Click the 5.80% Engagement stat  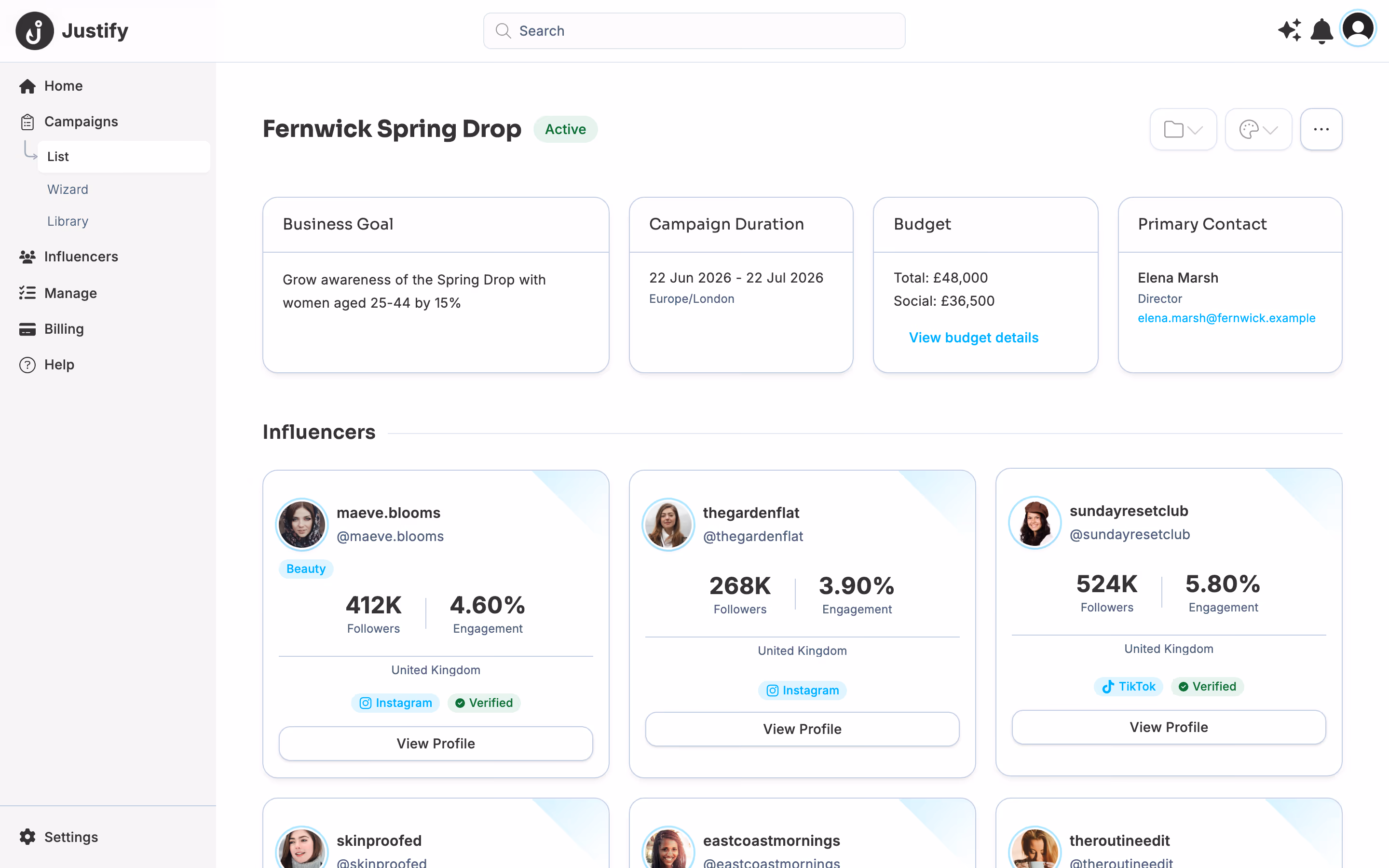coord(1223,593)
